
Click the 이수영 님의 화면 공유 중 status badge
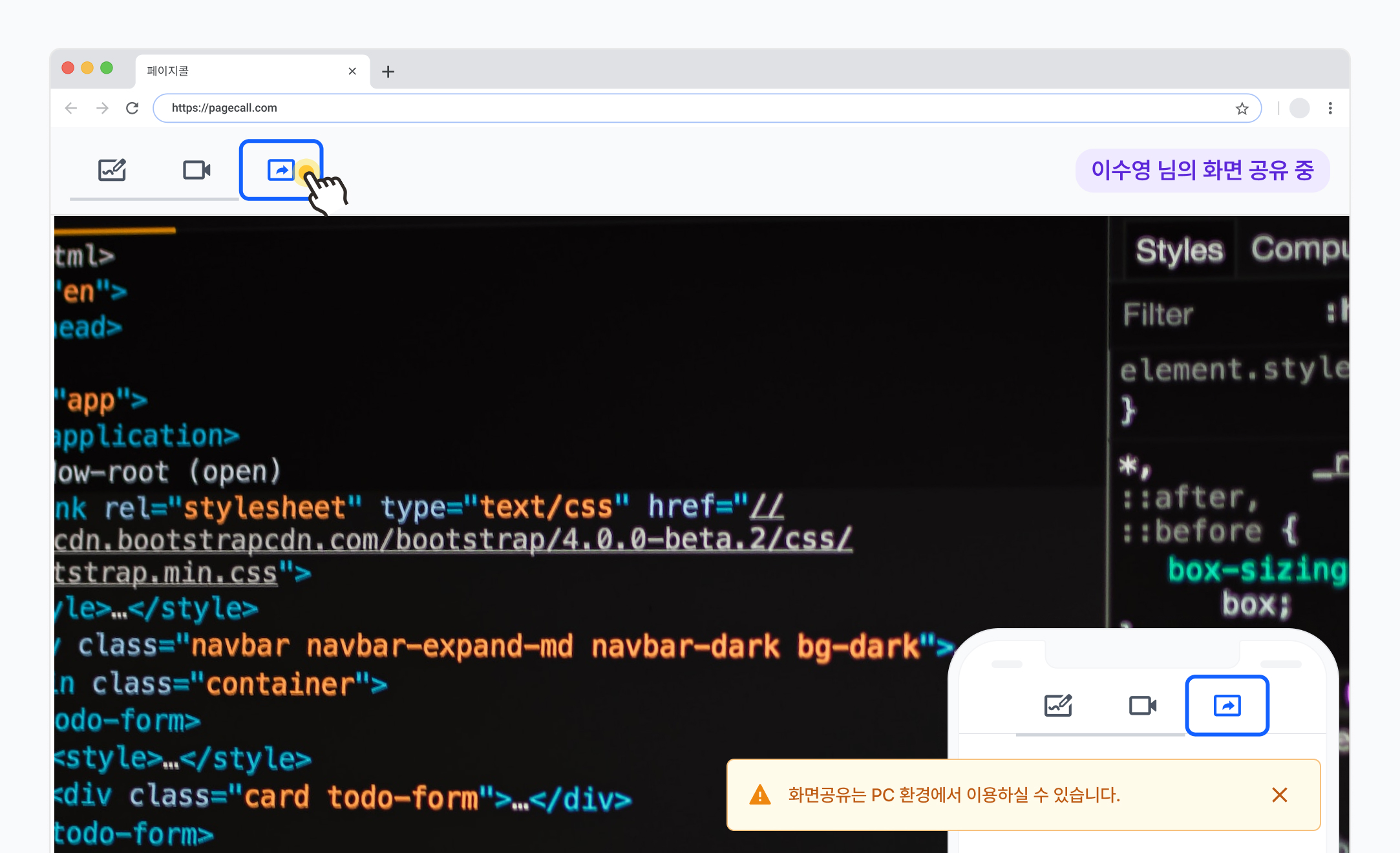tap(1202, 171)
